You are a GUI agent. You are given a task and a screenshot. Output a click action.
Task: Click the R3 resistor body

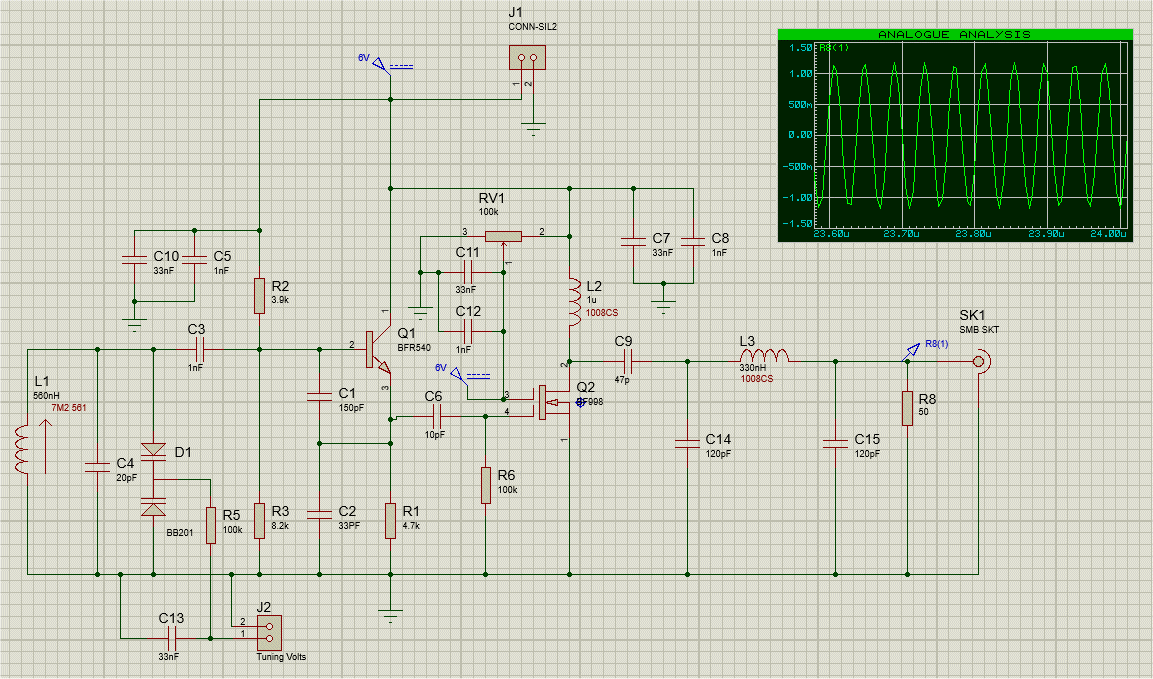coord(260,521)
